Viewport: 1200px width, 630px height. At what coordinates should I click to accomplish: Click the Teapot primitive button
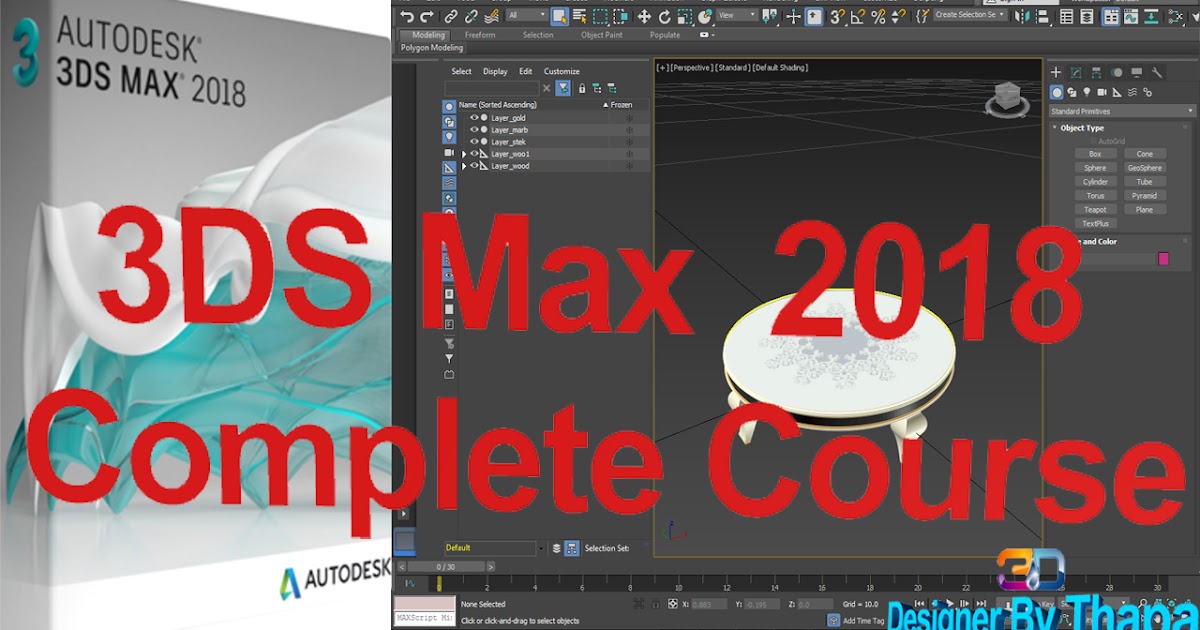click(1095, 210)
